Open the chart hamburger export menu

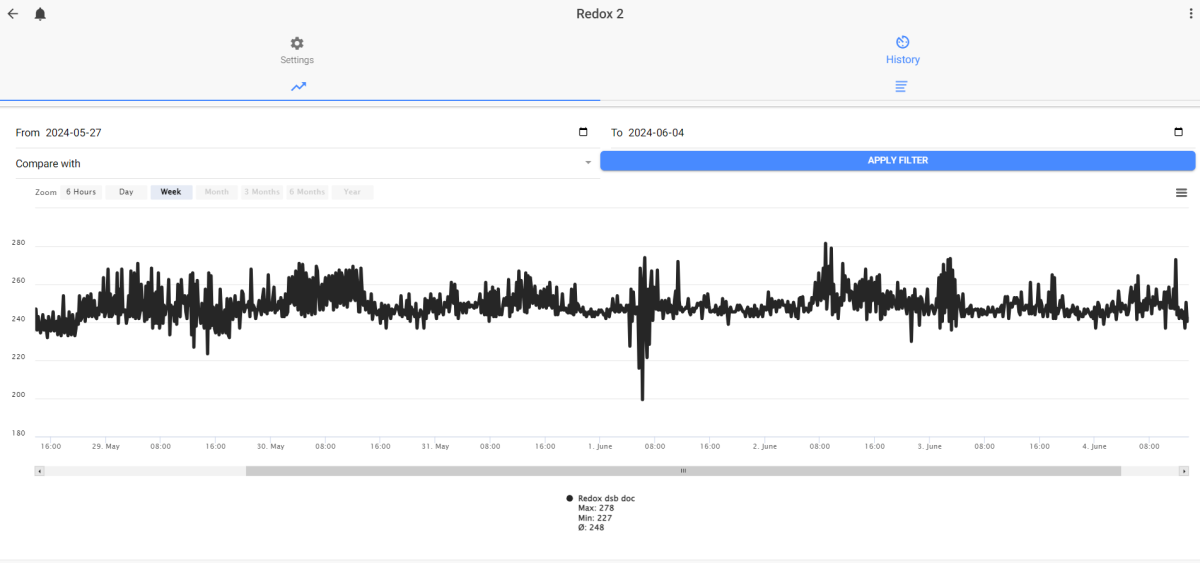tap(1181, 192)
